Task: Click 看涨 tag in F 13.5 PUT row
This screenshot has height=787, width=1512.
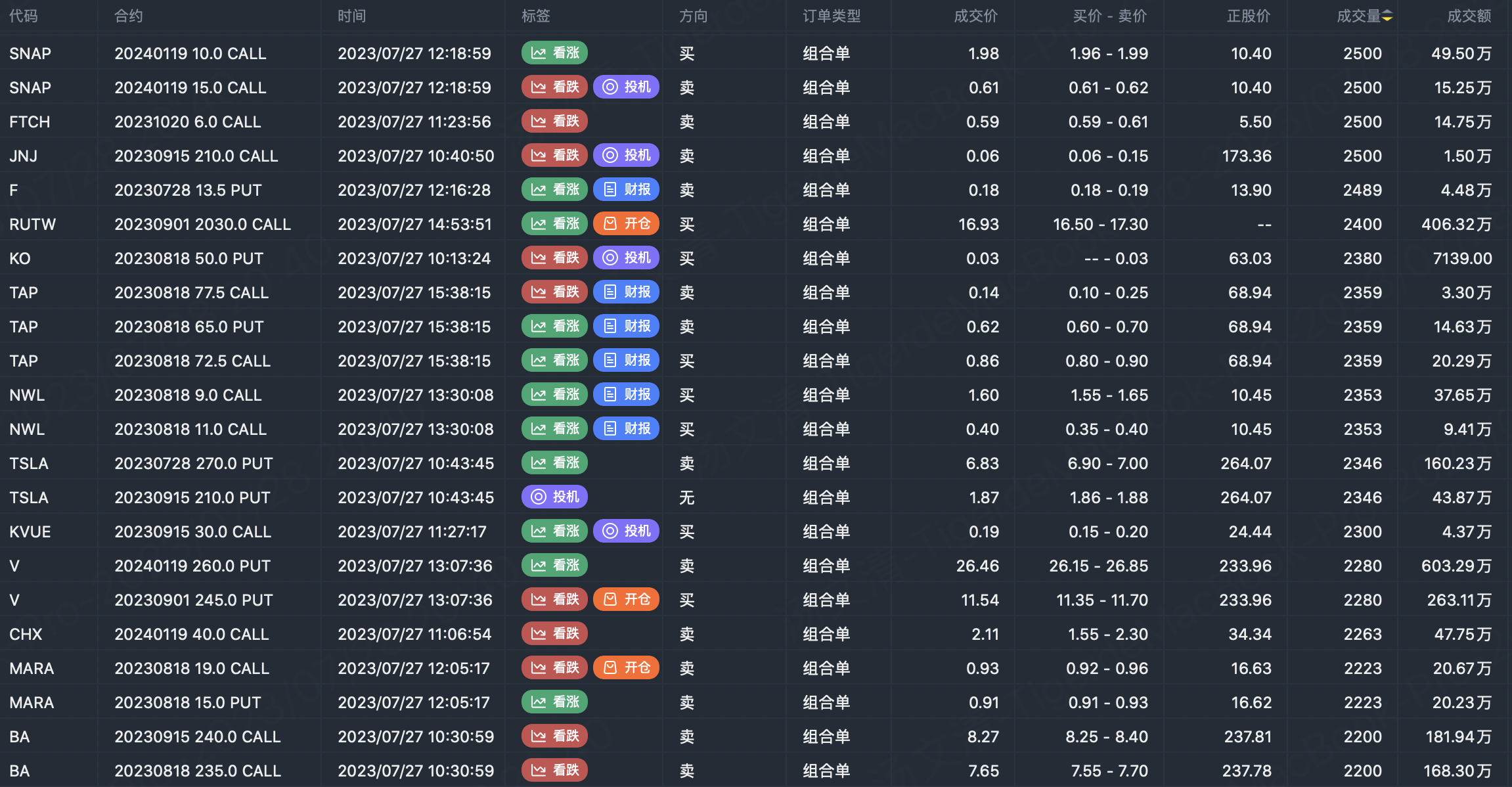Action: coord(554,190)
